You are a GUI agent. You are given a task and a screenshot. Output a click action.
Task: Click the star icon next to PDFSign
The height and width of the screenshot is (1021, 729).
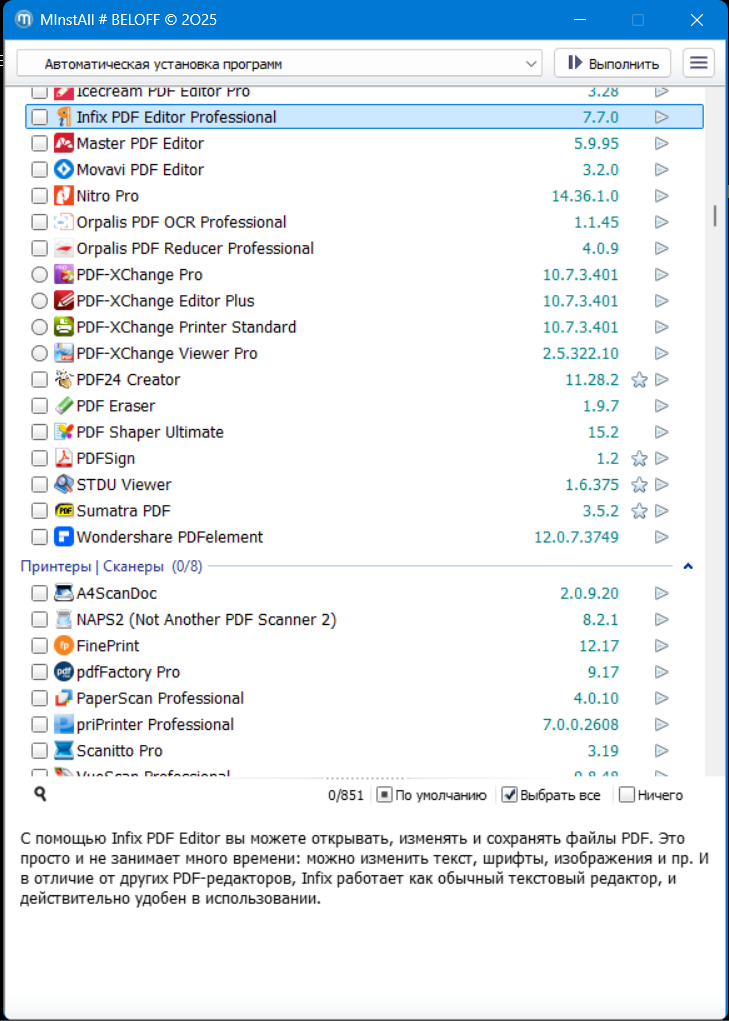639,459
